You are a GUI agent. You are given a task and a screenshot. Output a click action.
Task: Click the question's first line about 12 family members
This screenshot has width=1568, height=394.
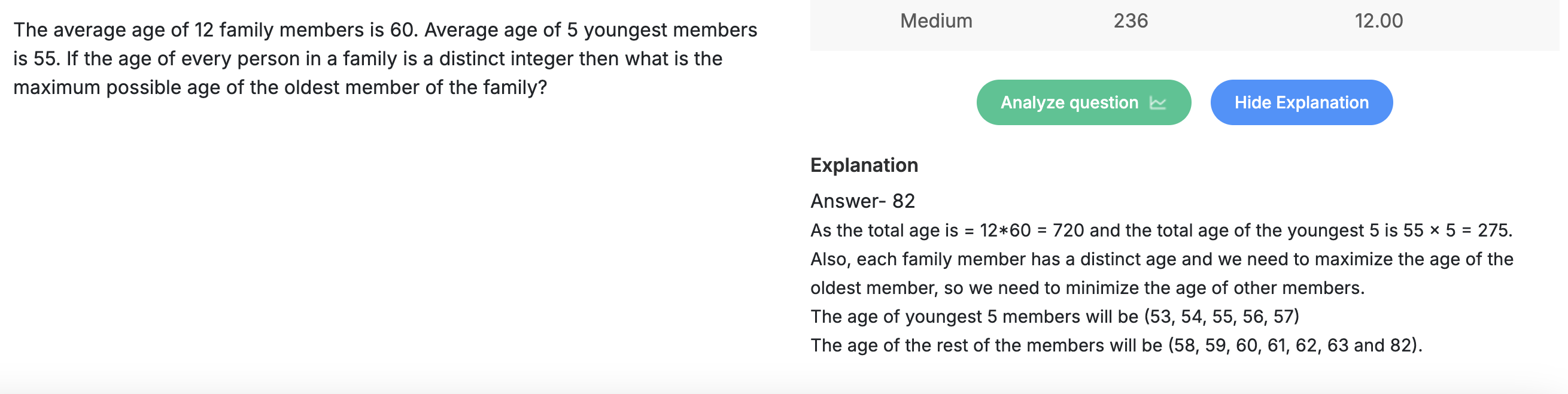point(385,30)
